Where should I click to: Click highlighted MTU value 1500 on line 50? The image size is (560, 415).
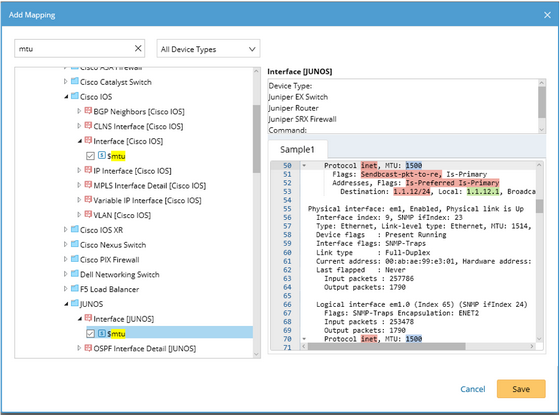(x=414, y=165)
